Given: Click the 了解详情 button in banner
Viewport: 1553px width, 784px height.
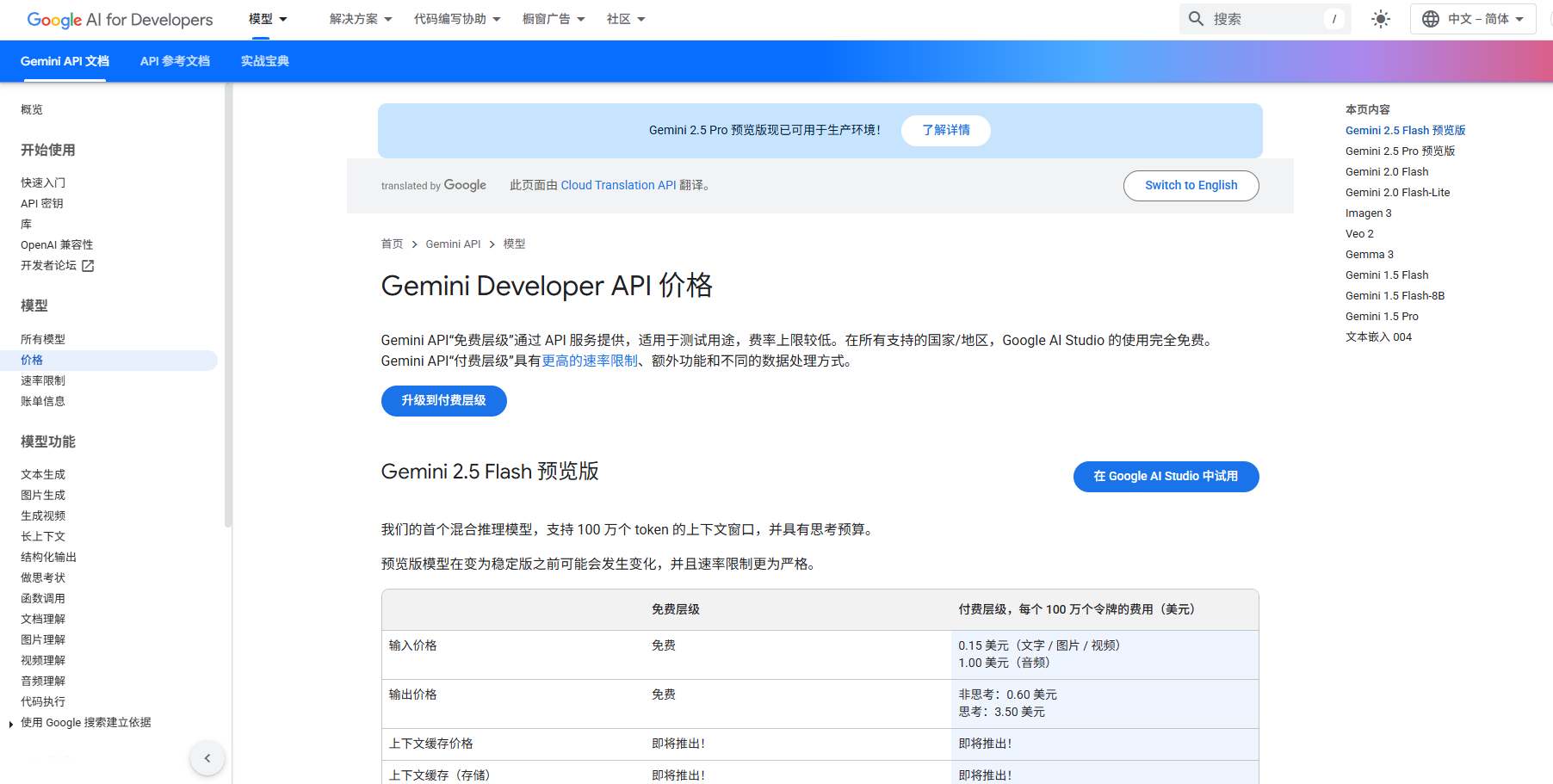Looking at the screenshot, I should coord(946,130).
